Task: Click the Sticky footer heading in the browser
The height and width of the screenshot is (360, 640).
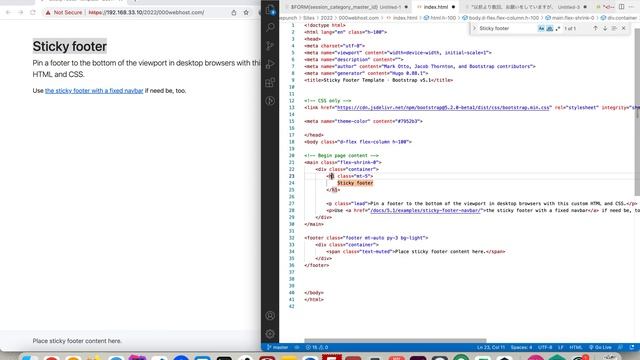Action: [70, 47]
